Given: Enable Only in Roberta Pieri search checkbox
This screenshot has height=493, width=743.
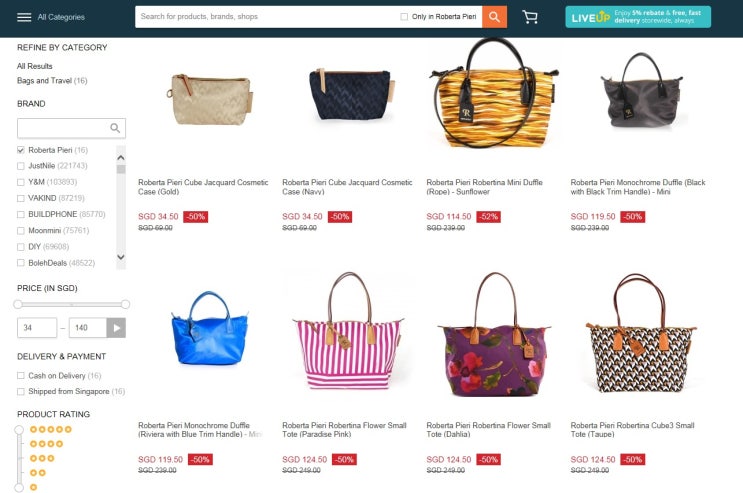Looking at the screenshot, I should (x=404, y=17).
